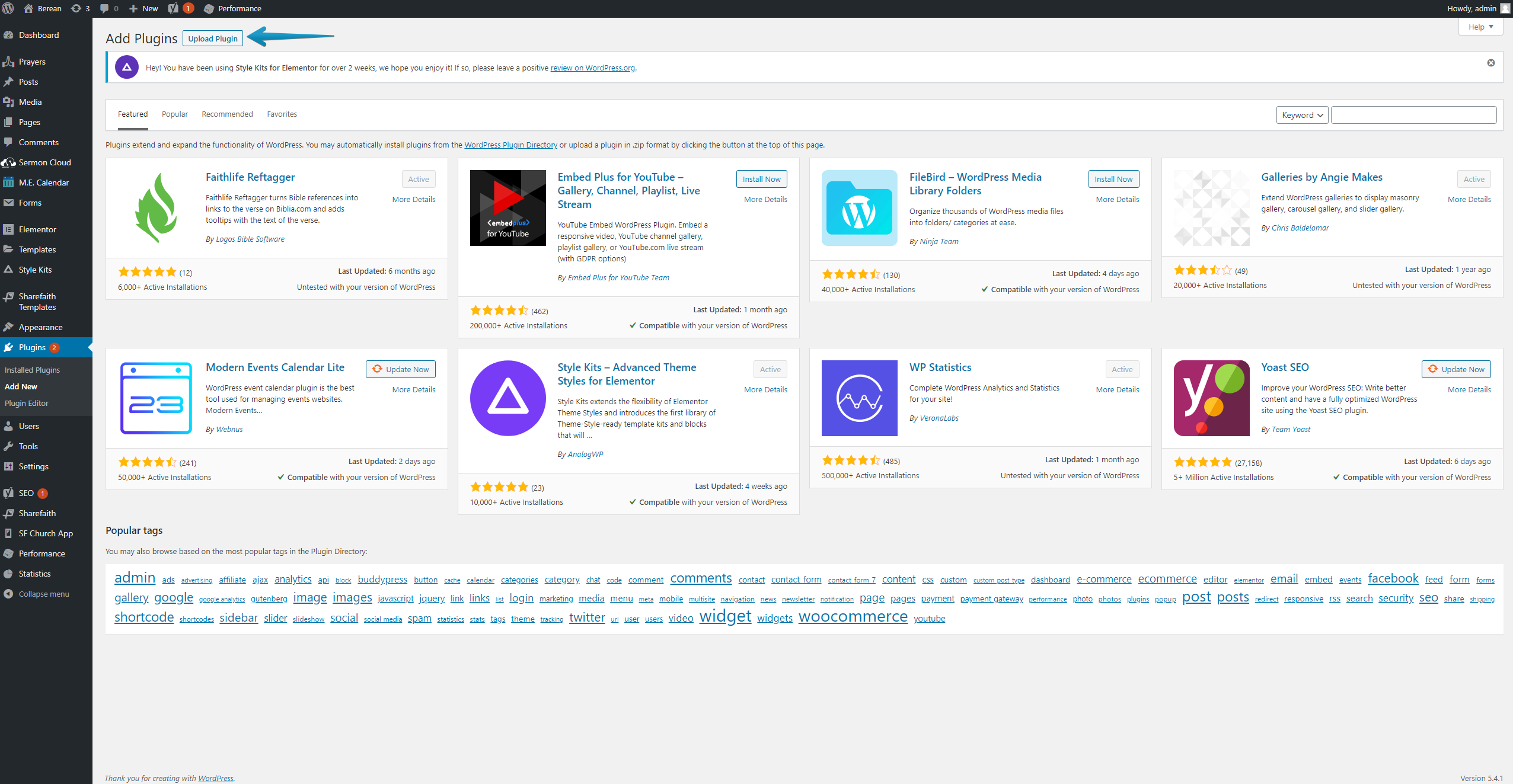The height and width of the screenshot is (784, 1513).
Task: Install Embed Plus for YouTube plugin
Action: coord(761,179)
